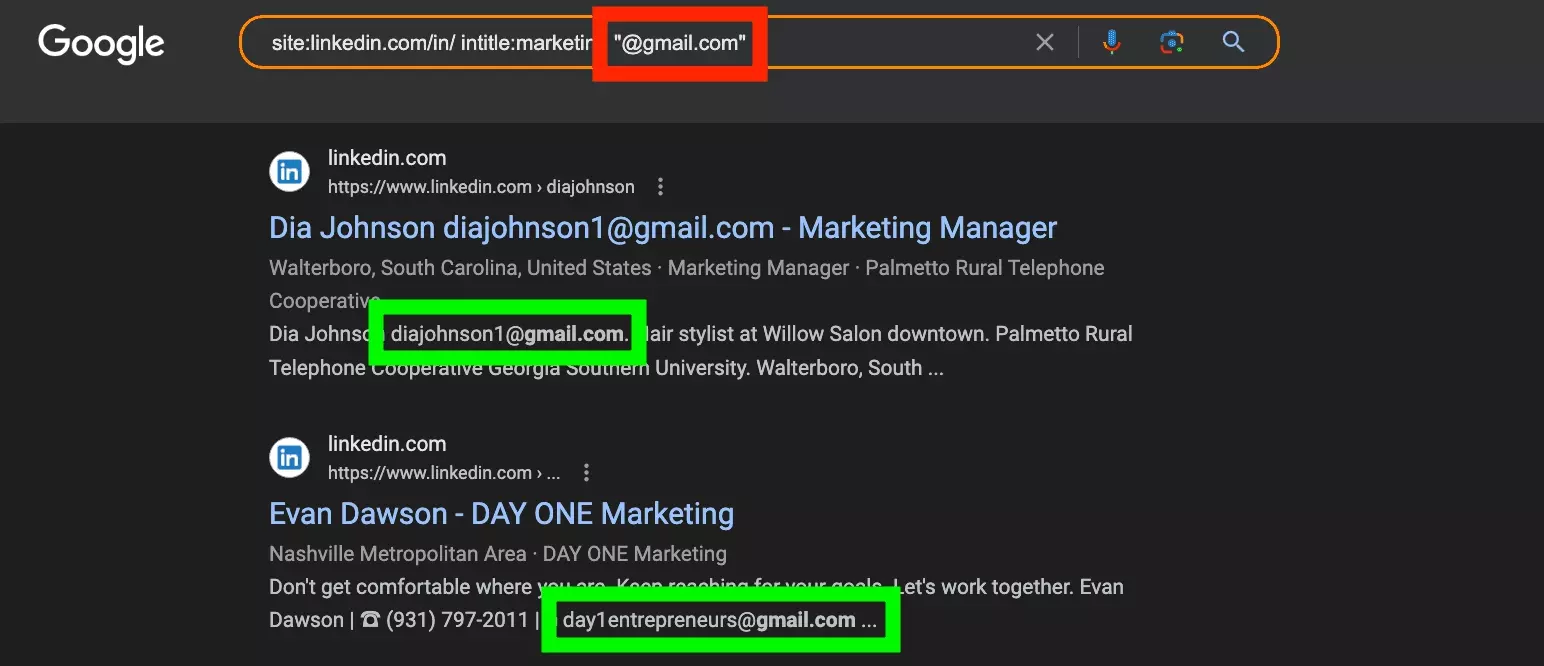Screen dimensions: 1544x666
Task: Click the LinkedIn favicon beside Evan Dawson result
Action: [x=289, y=457]
